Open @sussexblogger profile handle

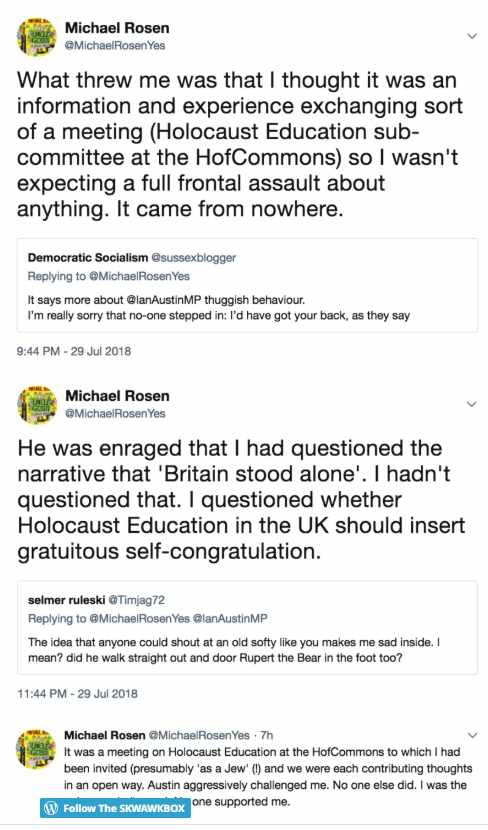[194, 258]
